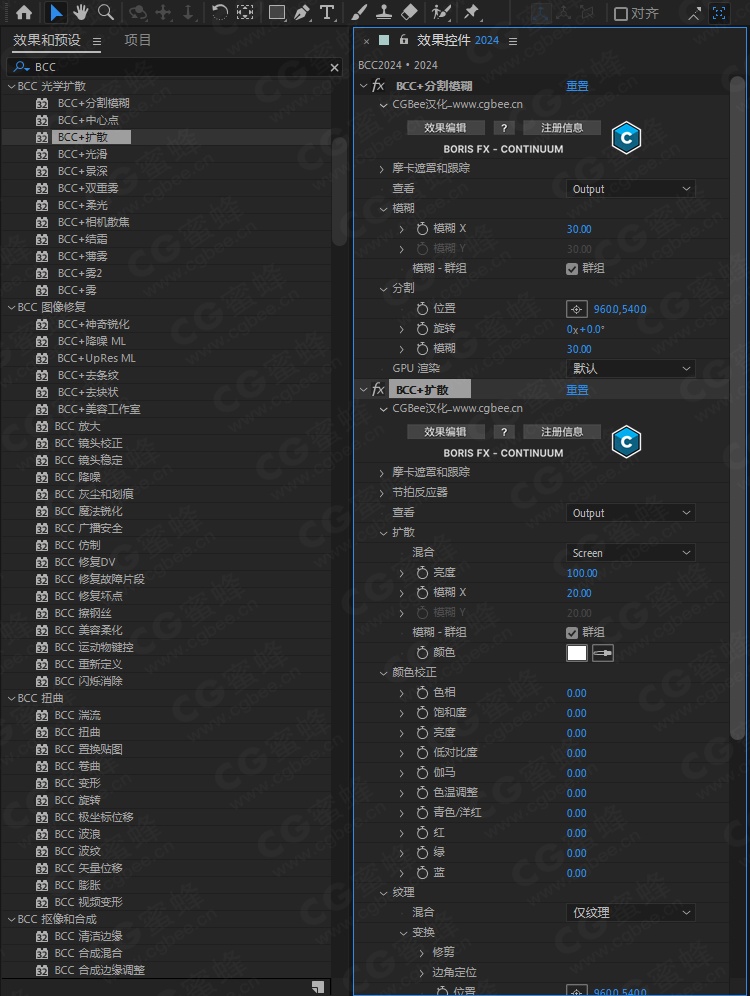Click eyedropper next to 颜色 swatch
The image size is (750, 996).
(603, 653)
